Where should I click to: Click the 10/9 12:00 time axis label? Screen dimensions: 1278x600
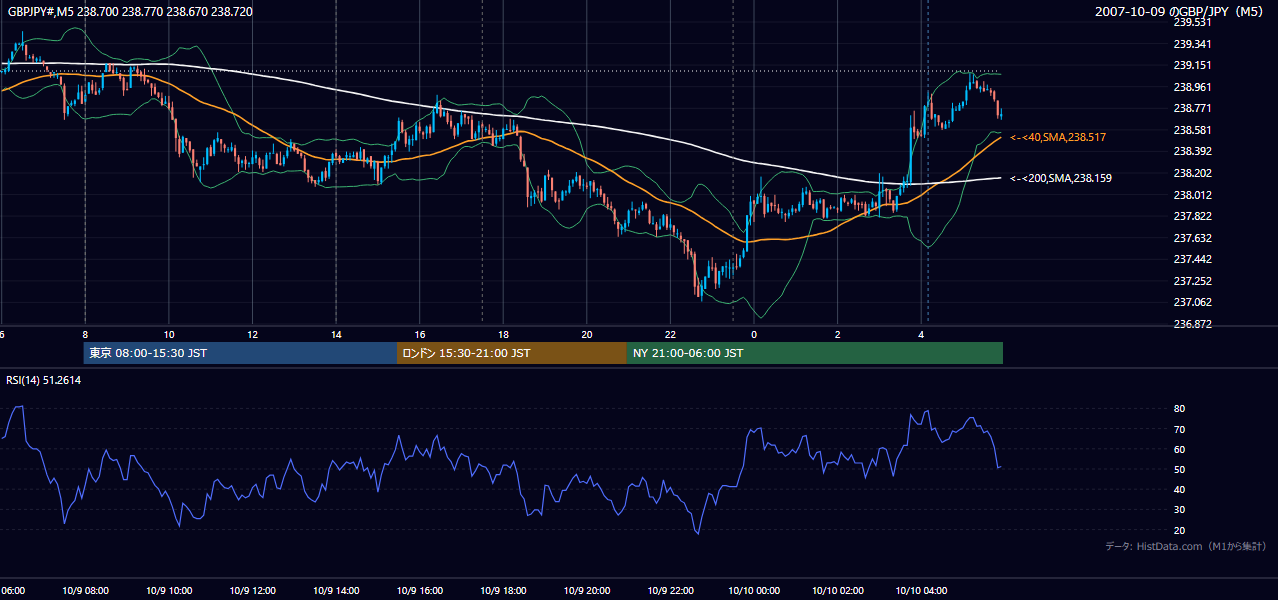tap(251, 591)
